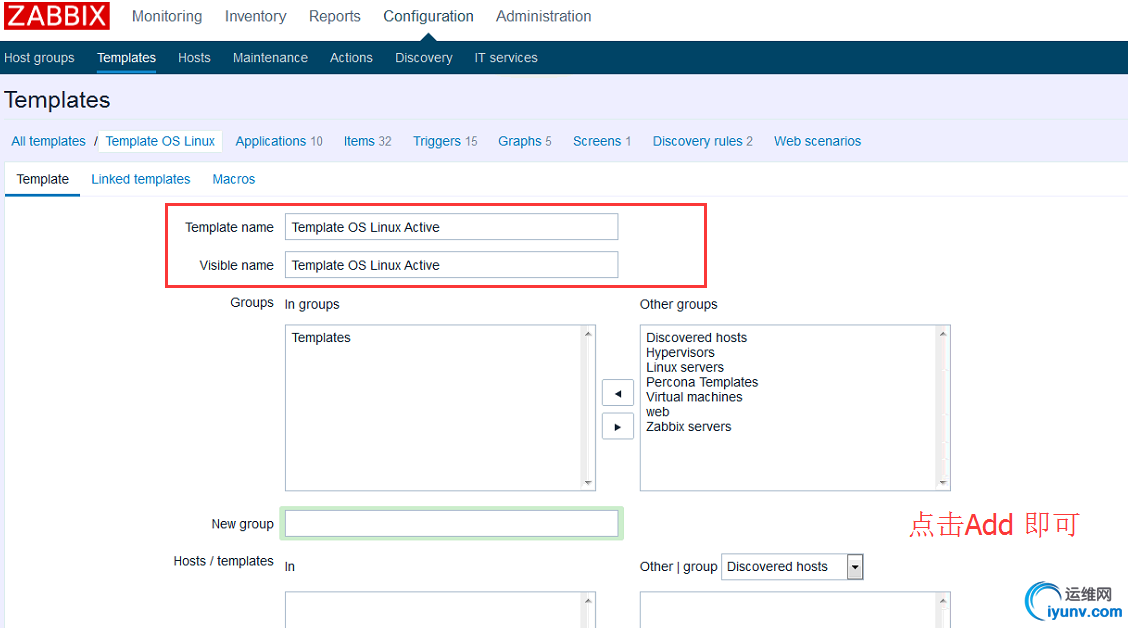
Task: Focus the New group field
Action: [x=451, y=524]
